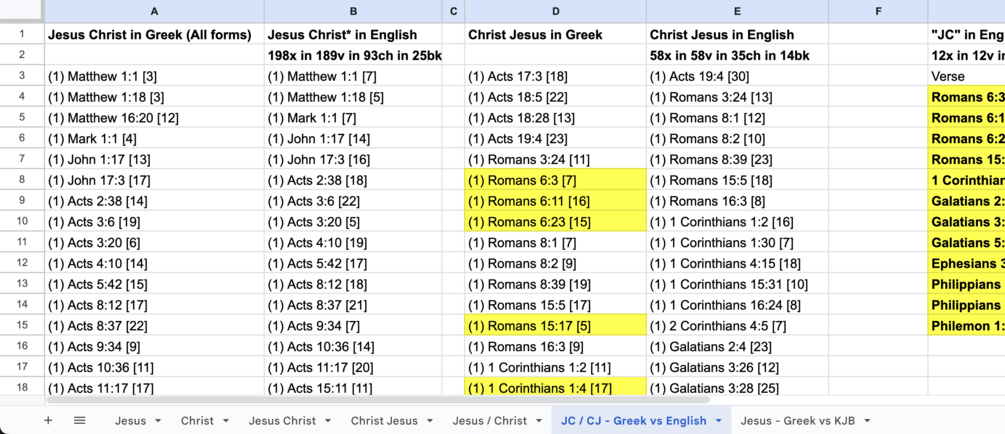Click the select-all corner box

22,12
